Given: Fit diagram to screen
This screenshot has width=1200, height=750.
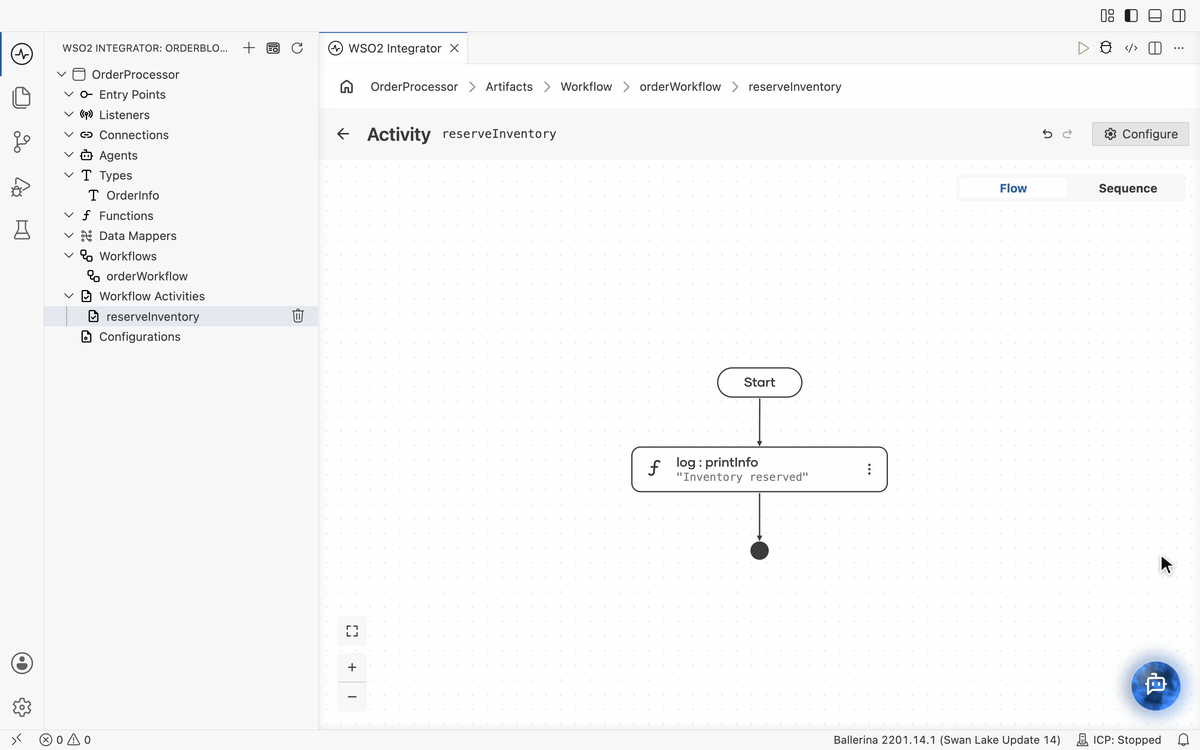Looking at the screenshot, I should tap(352, 631).
